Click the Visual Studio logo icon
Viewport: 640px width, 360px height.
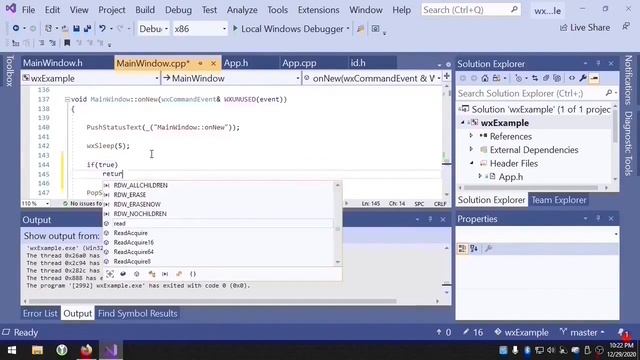[x=10, y=9]
